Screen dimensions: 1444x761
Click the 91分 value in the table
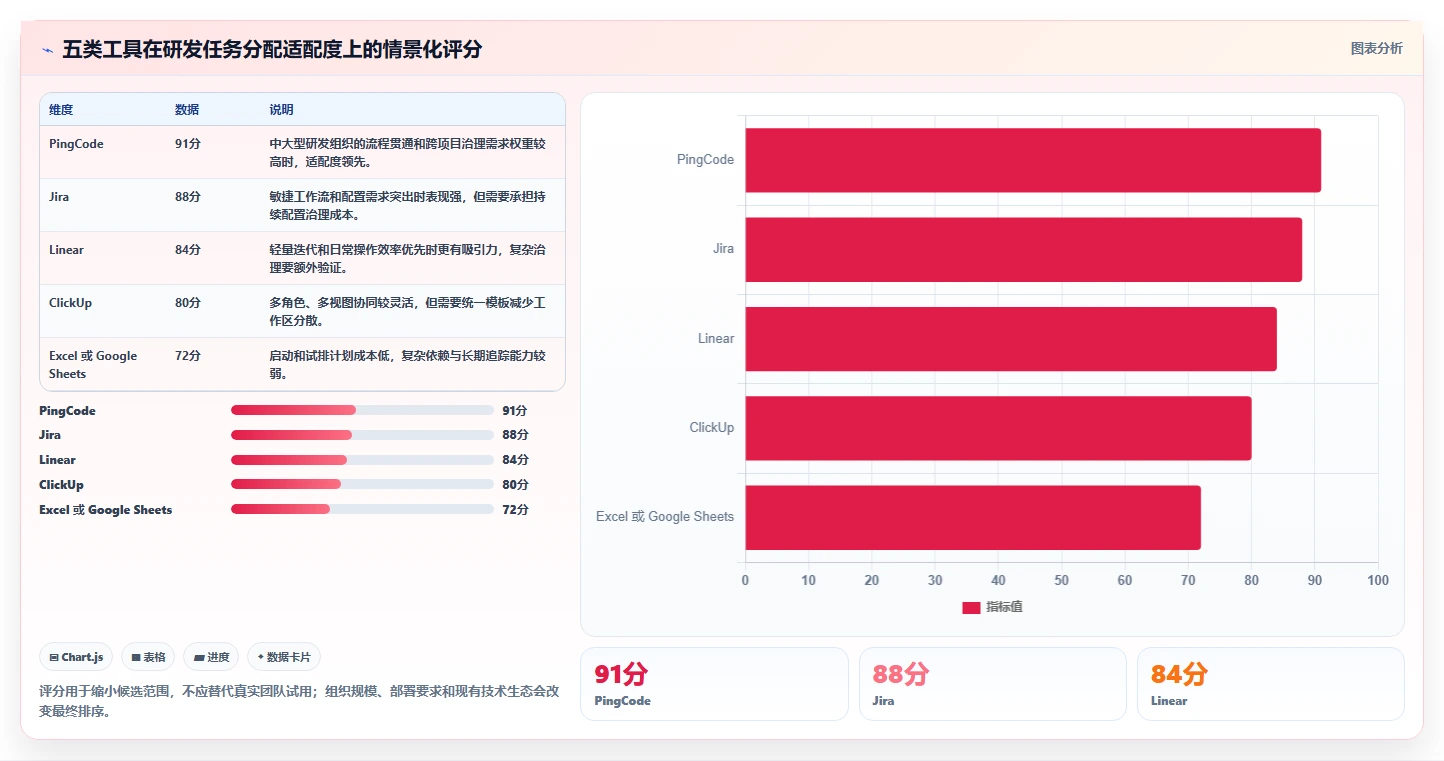(x=188, y=144)
